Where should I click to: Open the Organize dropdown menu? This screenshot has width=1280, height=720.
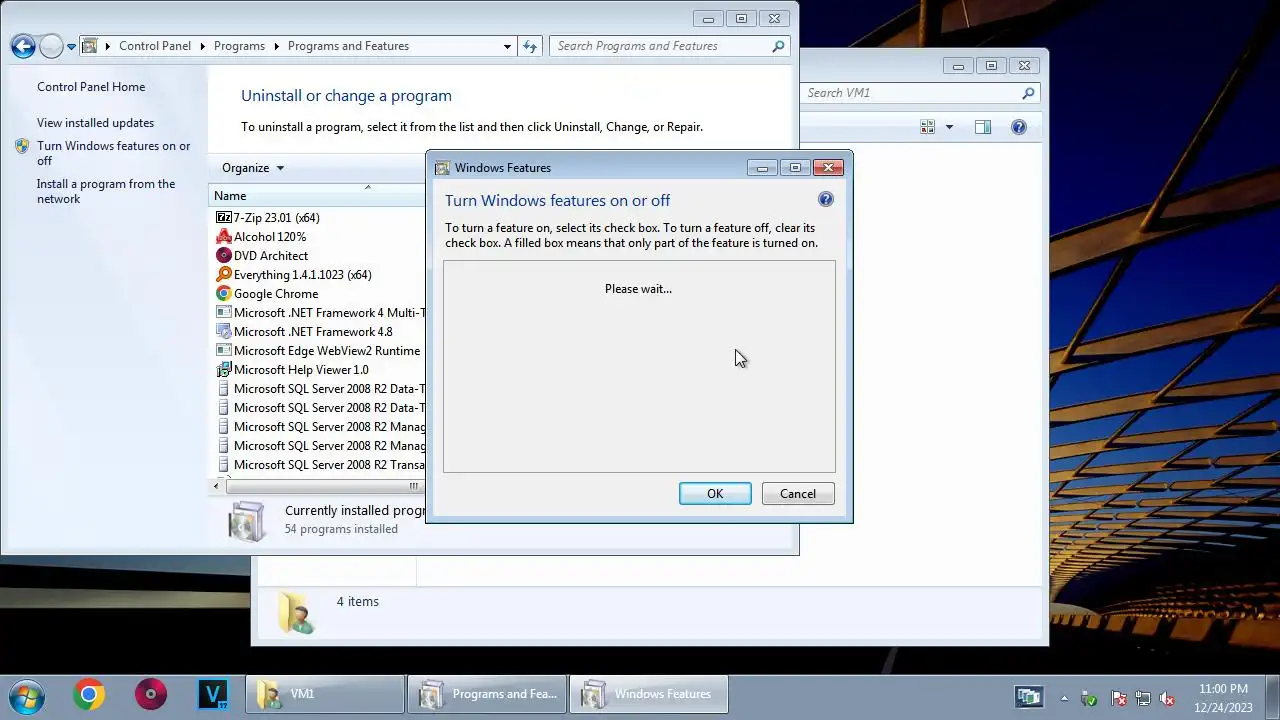click(x=253, y=168)
